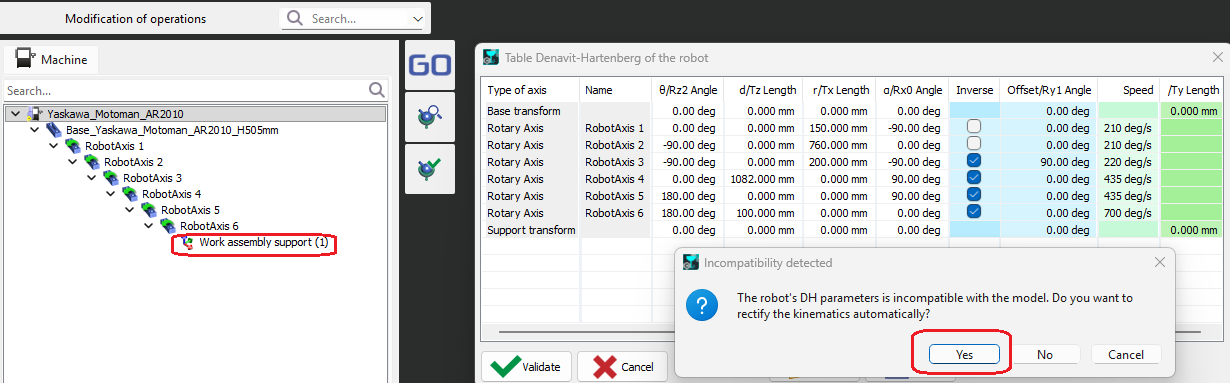Viewport: 1230px width, 383px height.
Task: Switch to the Machine tab
Action: [x=52, y=60]
